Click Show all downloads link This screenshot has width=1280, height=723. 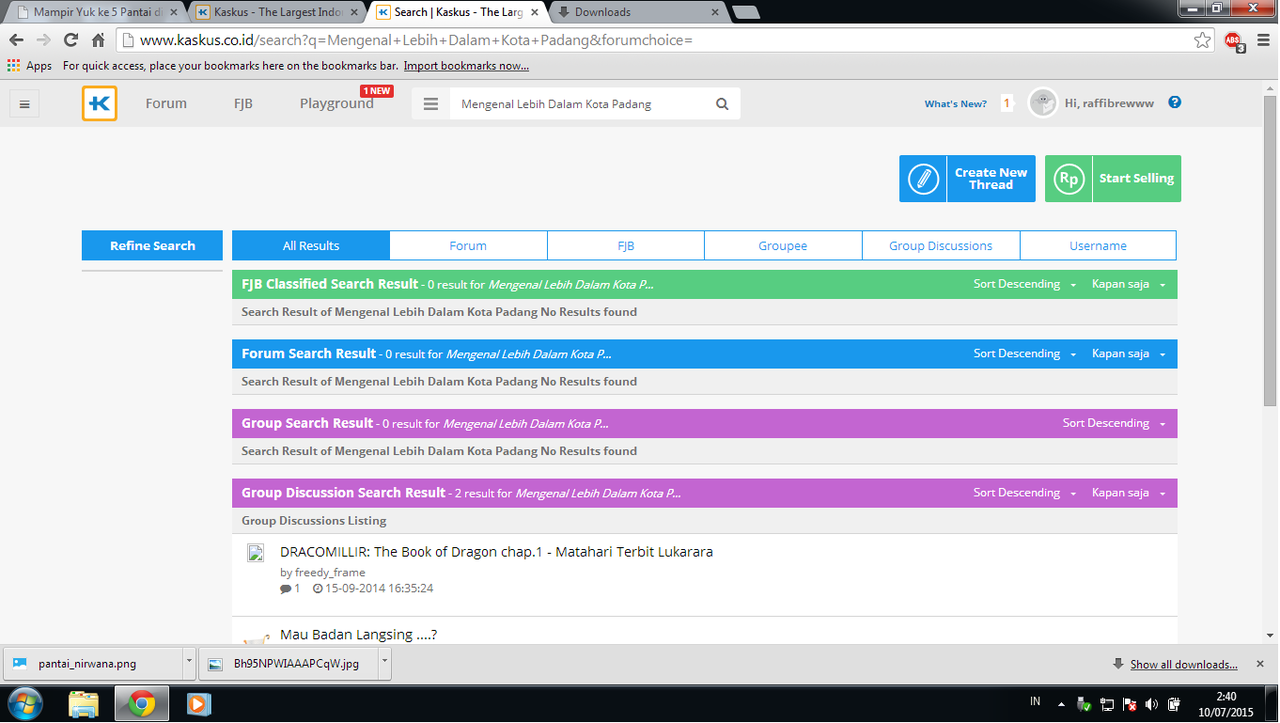point(1183,664)
